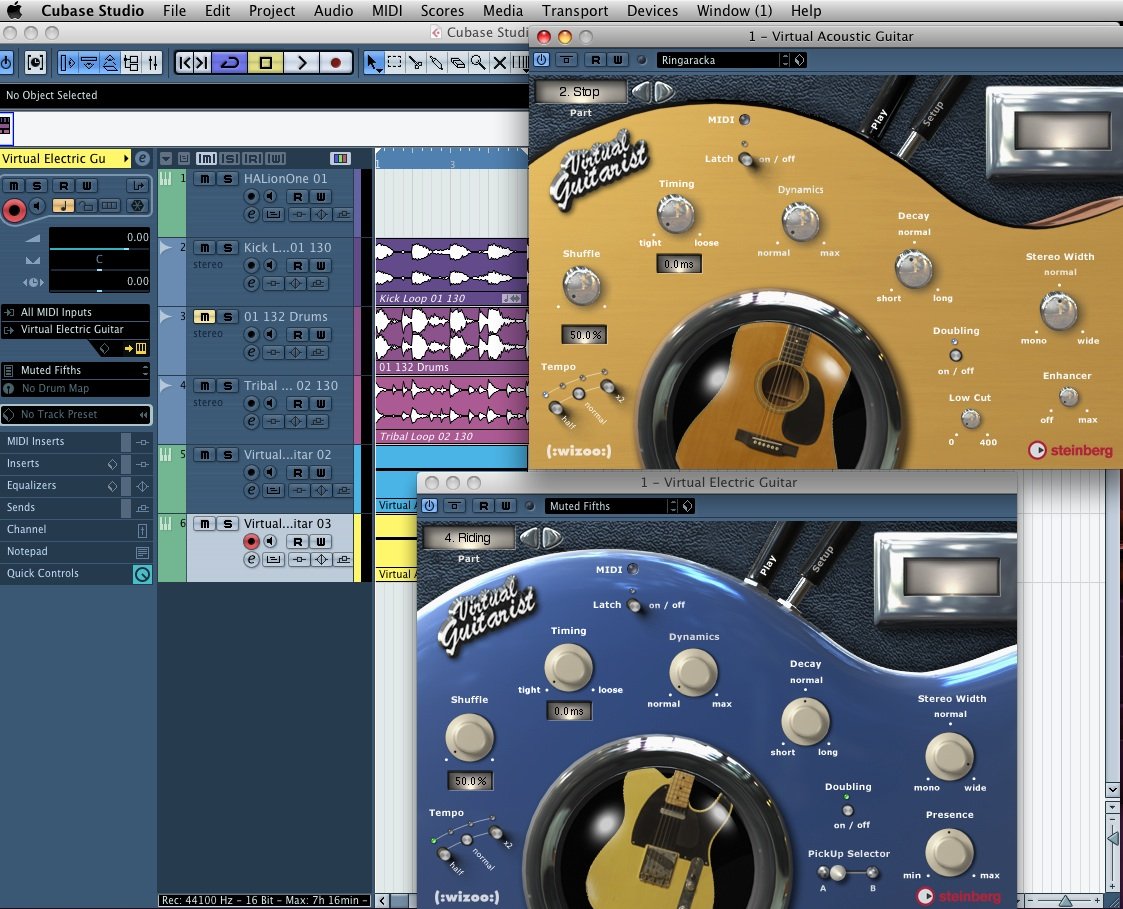Disable record on Virtual Guitar 03 track
Screen dimensions: 1123x909
(x=251, y=542)
